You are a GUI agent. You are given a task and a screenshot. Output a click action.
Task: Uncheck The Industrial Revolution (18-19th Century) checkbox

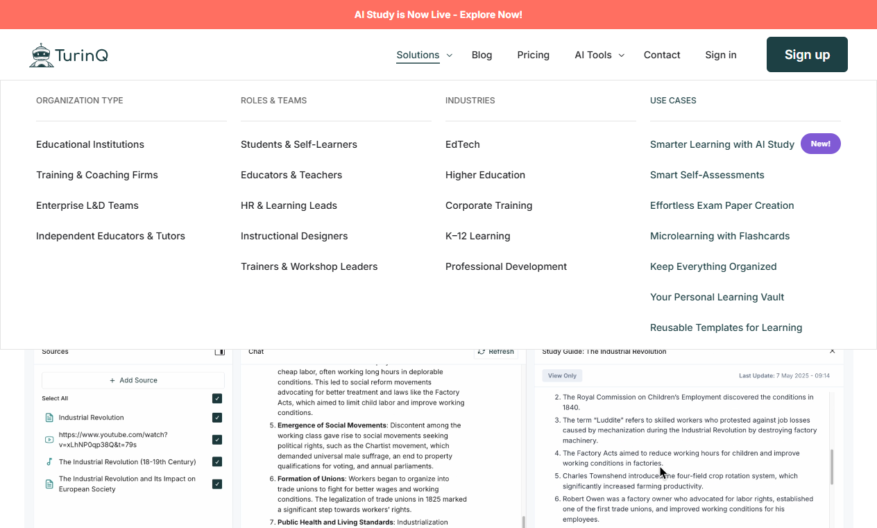click(x=217, y=462)
